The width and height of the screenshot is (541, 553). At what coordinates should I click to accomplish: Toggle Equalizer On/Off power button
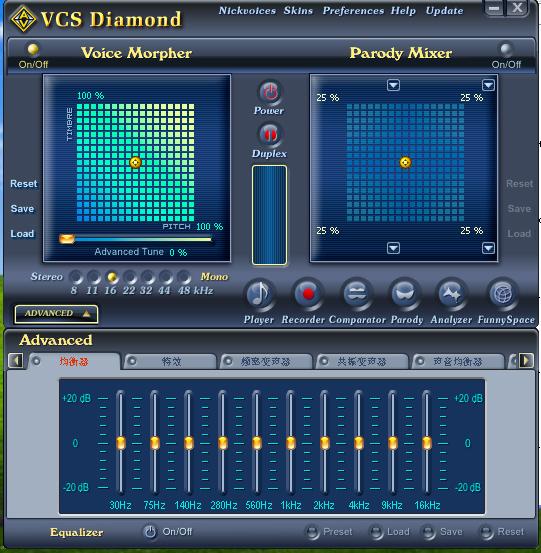(x=150, y=532)
